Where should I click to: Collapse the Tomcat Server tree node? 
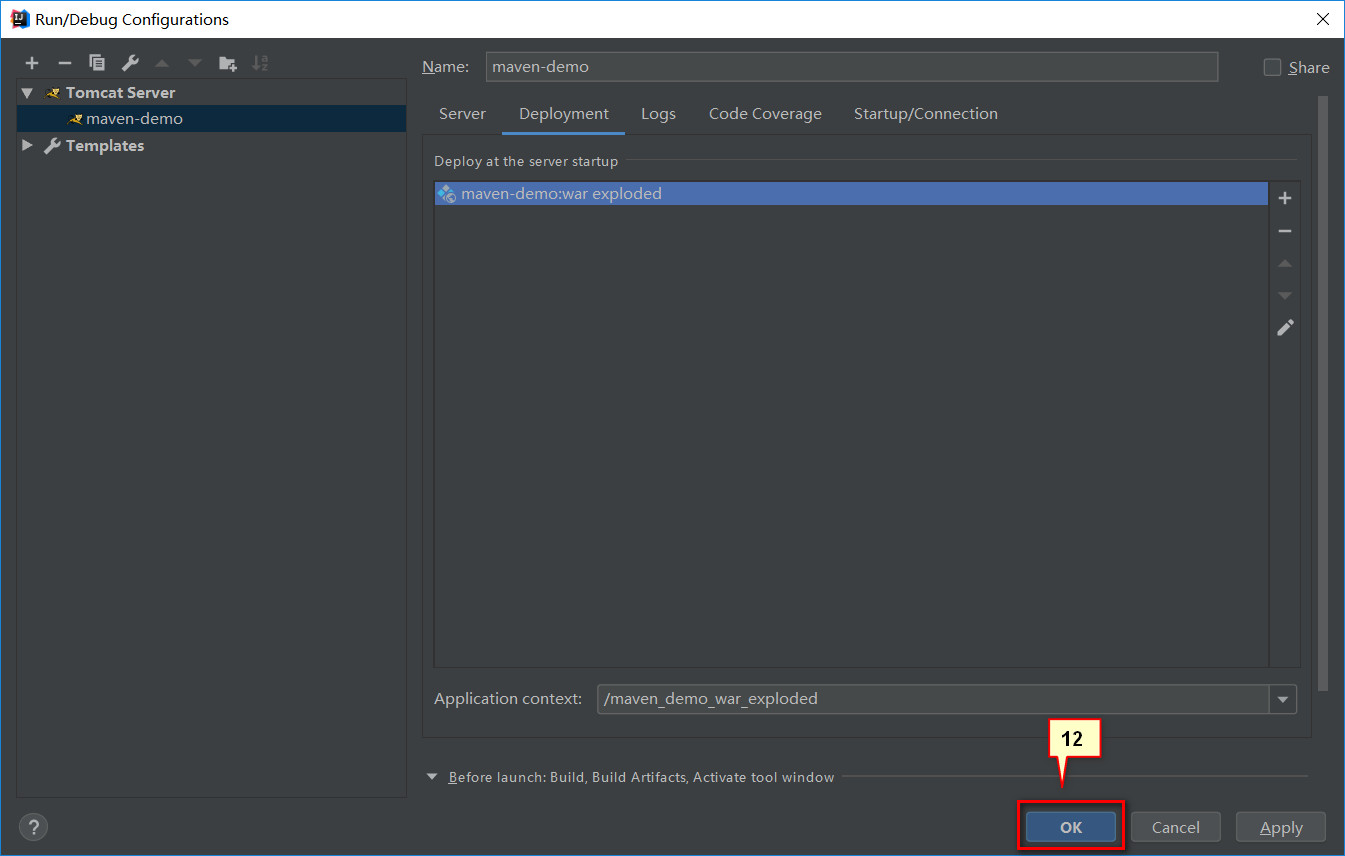pyautogui.click(x=27, y=93)
